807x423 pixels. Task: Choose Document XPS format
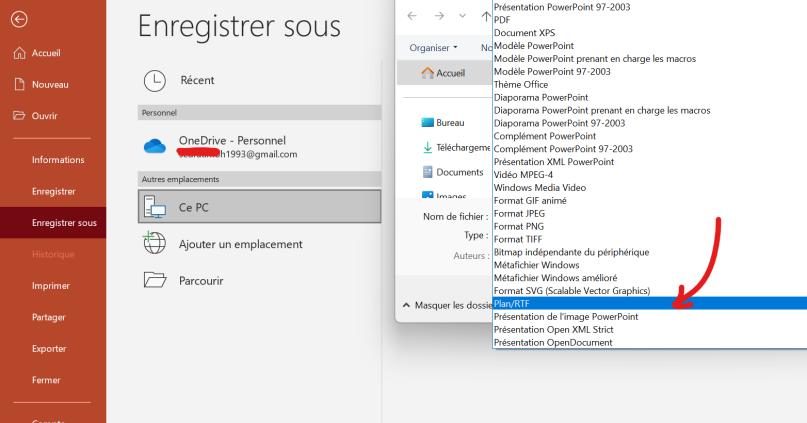point(524,33)
